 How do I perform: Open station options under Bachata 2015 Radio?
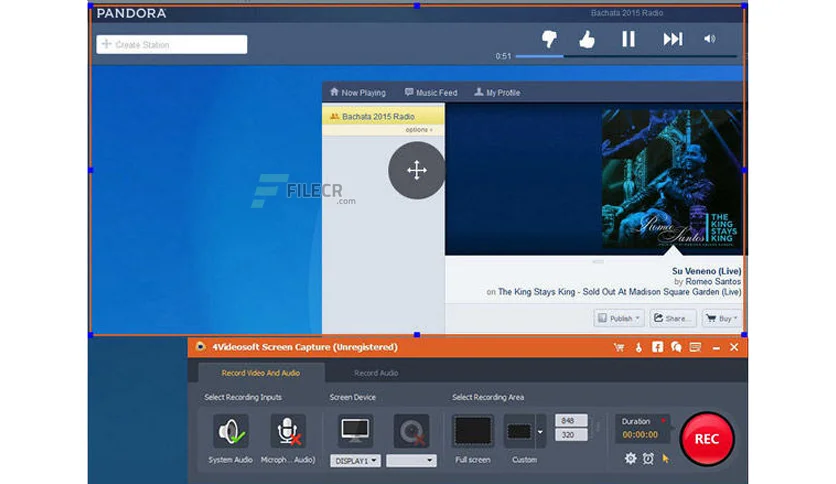point(419,130)
